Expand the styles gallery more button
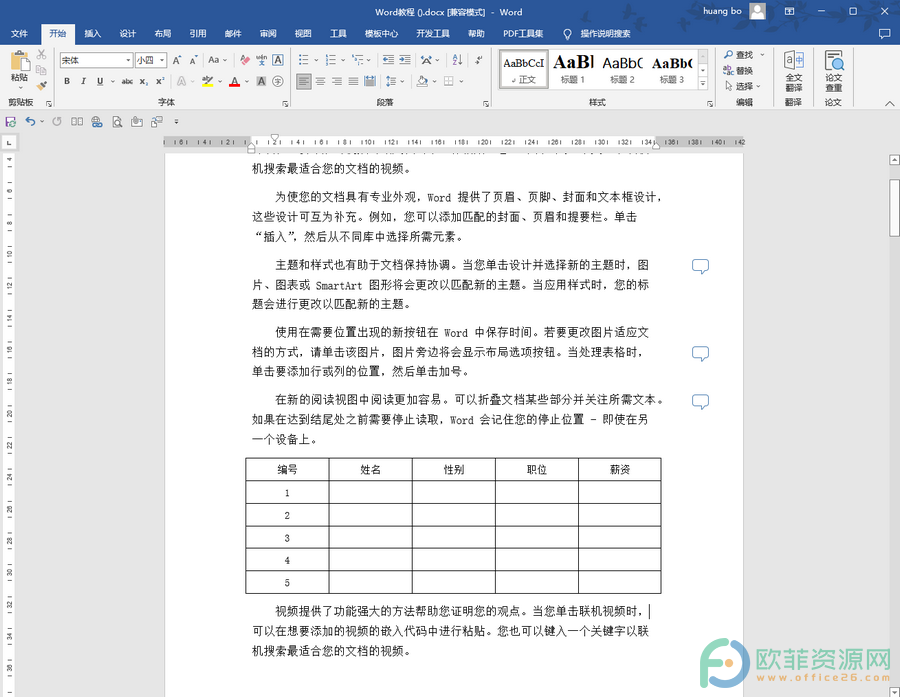The height and width of the screenshot is (697, 900). [x=703, y=83]
